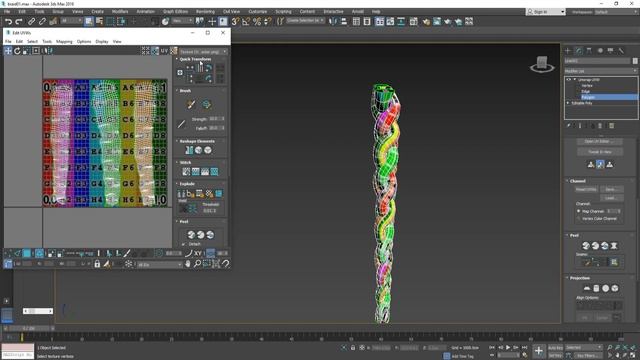Click the first Stitch icon
This screenshot has width=640, height=360.
[x=186, y=172]
